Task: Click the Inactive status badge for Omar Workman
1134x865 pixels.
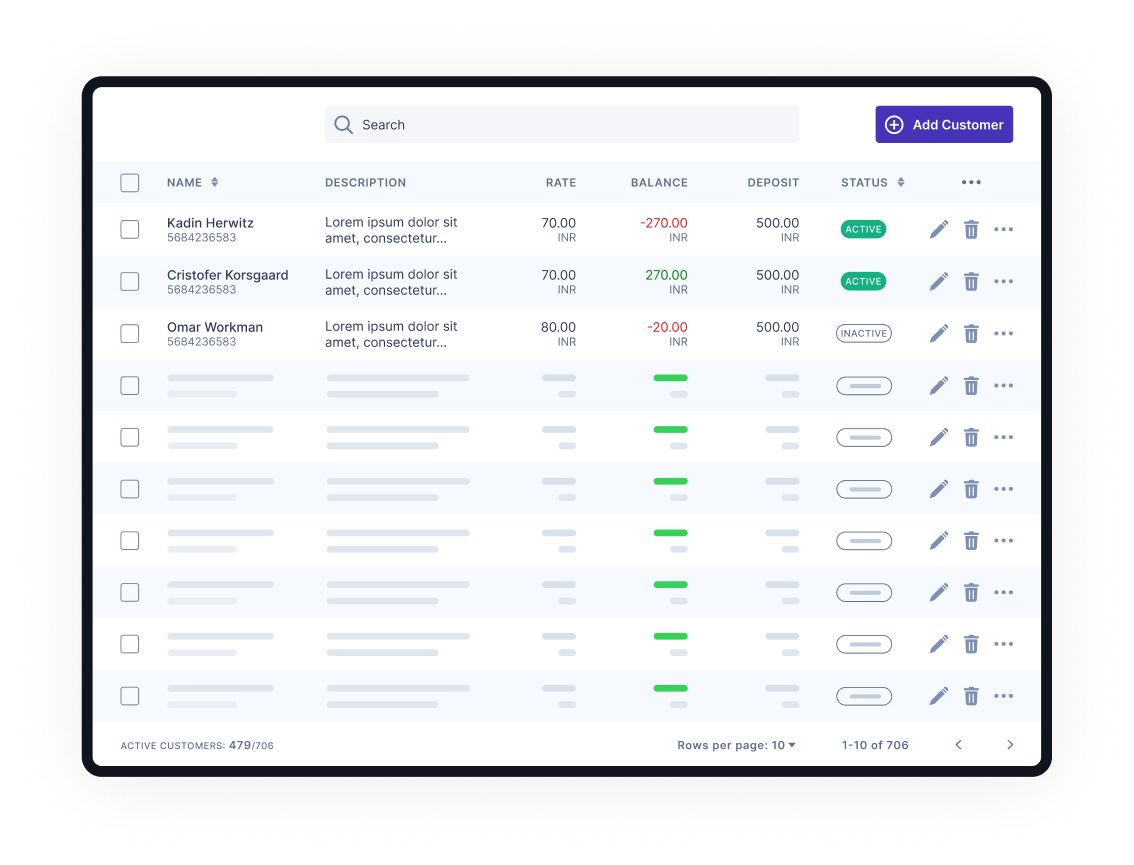Action: (x=864, y=334)
